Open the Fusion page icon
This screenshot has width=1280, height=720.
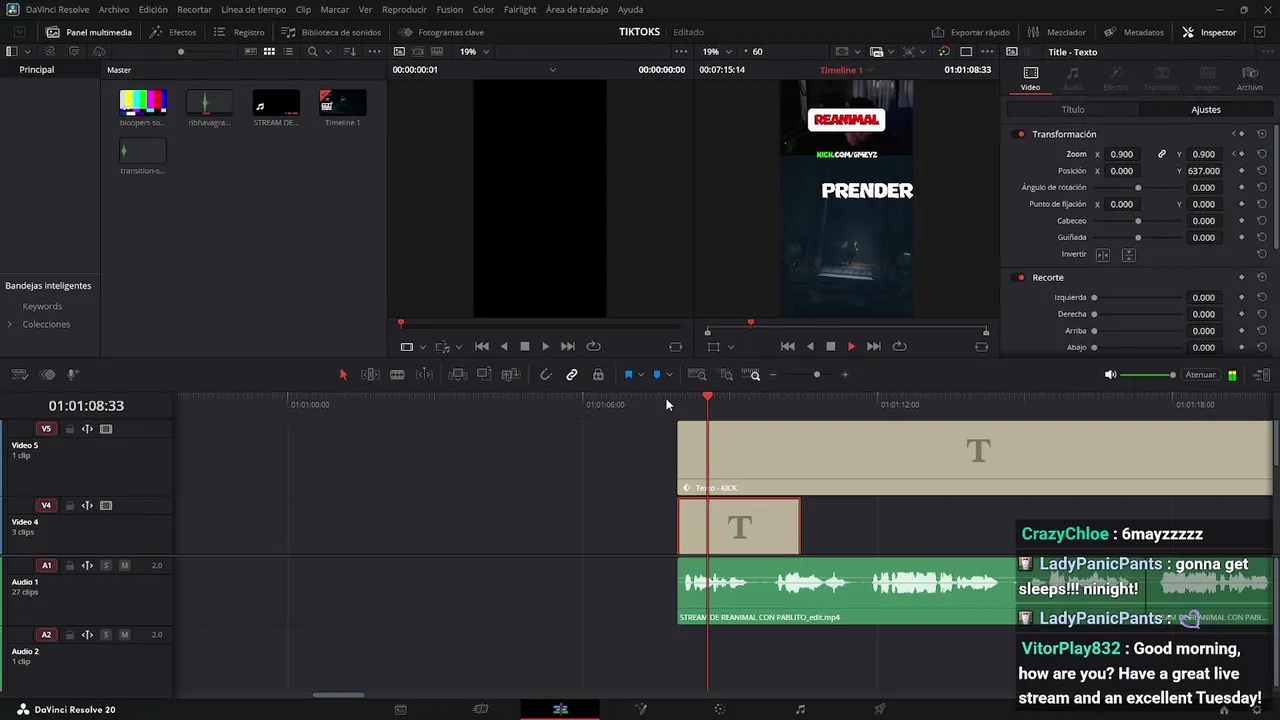click(x=641, y=709)
